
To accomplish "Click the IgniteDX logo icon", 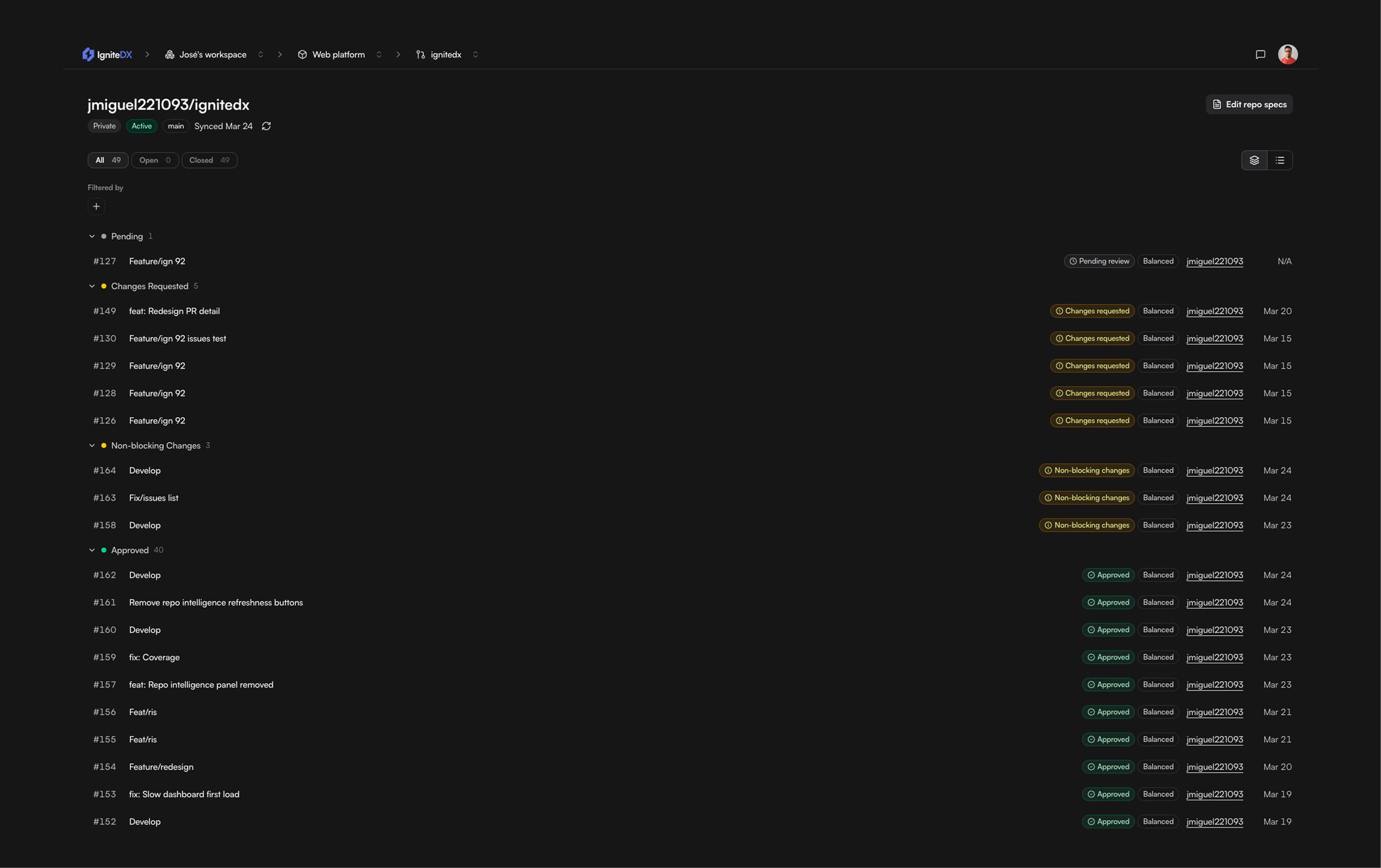I will tap(88, 55).
